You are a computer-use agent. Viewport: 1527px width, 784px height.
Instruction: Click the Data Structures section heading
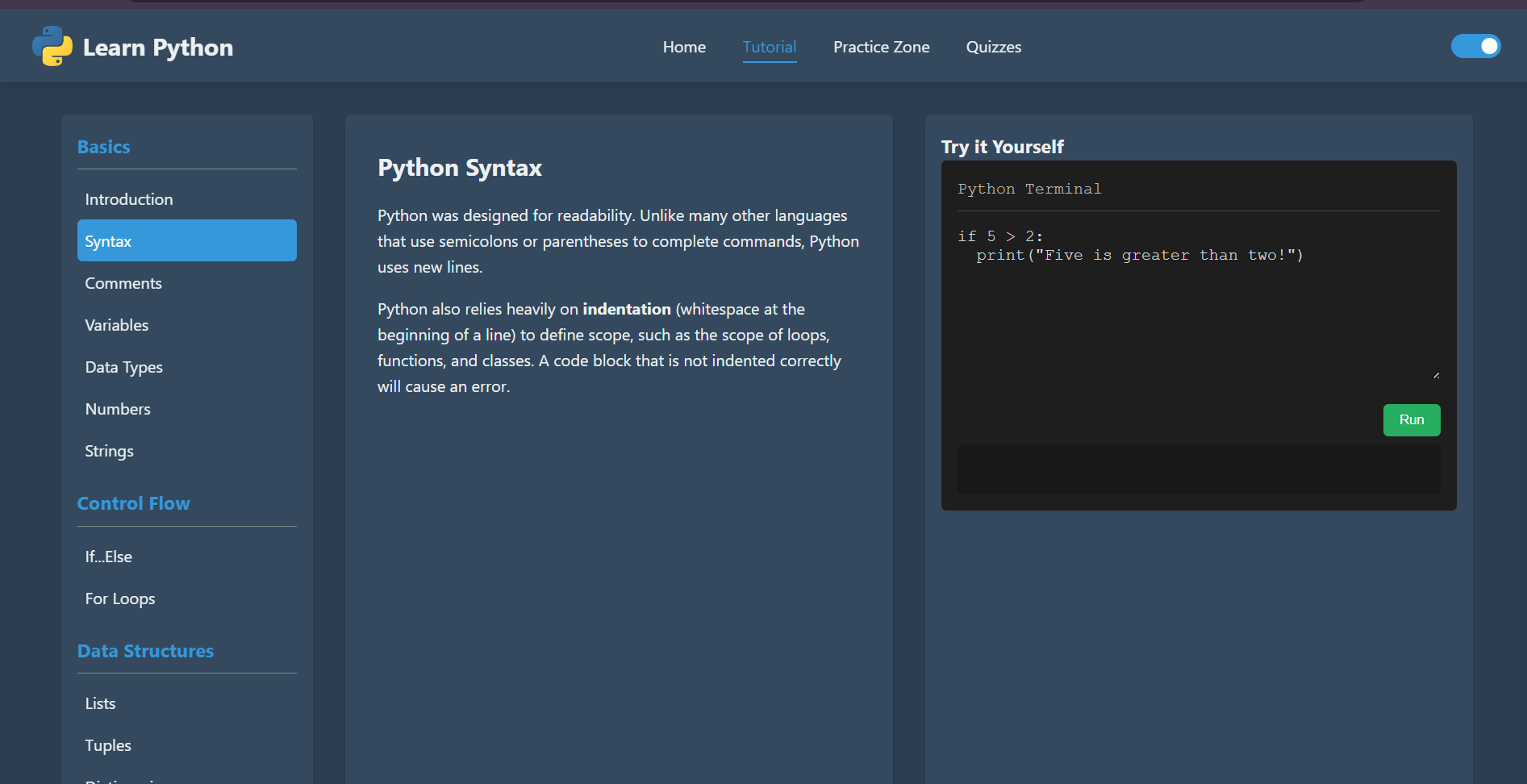click(145, 651)
